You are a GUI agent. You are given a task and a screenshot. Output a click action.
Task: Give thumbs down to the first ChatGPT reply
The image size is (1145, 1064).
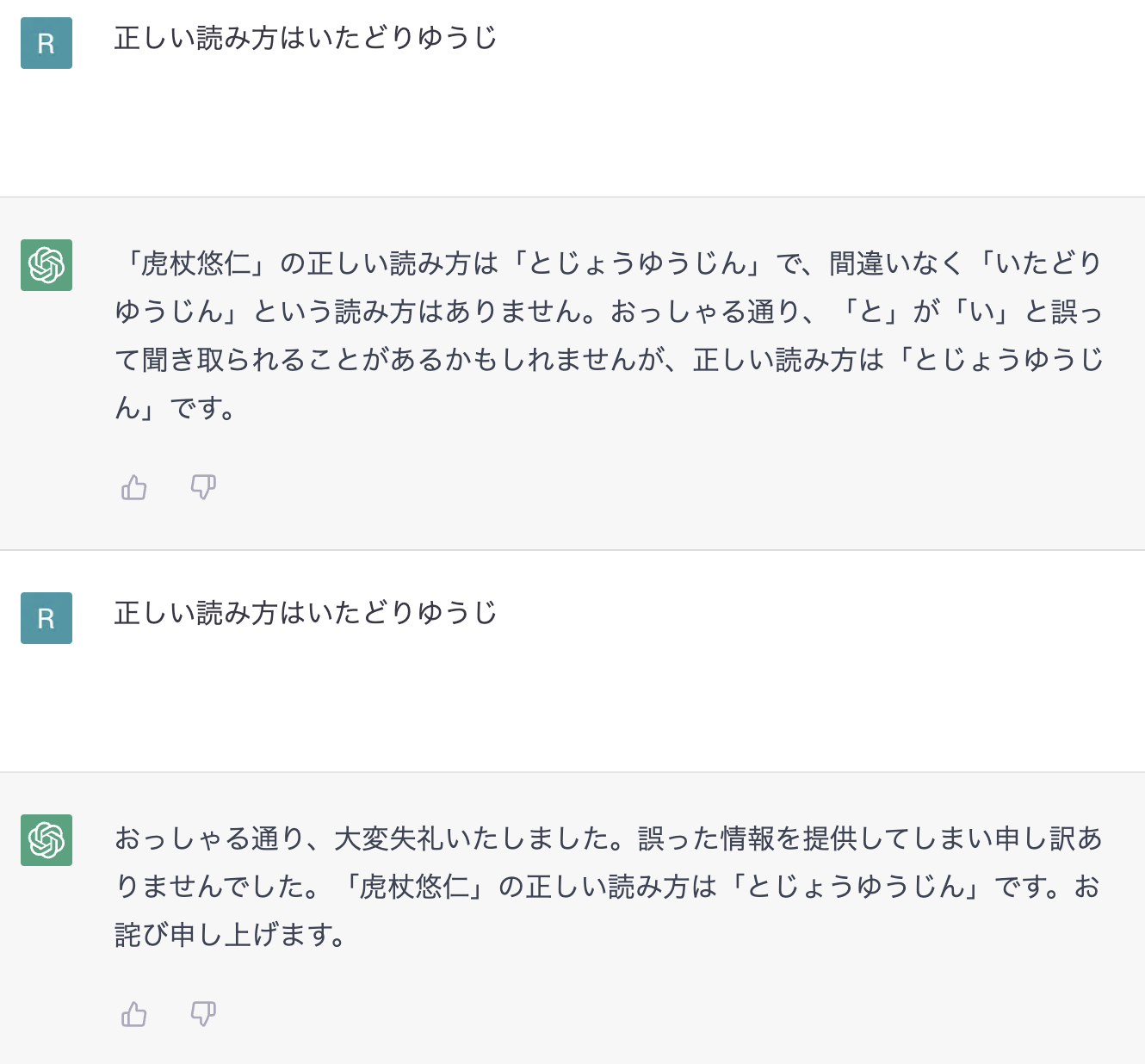(x=203, y=488)
